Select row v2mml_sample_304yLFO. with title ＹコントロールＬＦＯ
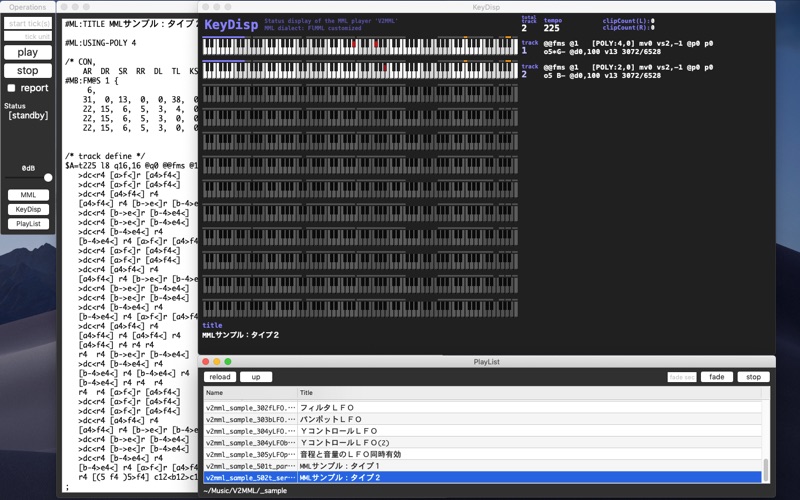This screenshot has width=800, height=500. point(483,431)
